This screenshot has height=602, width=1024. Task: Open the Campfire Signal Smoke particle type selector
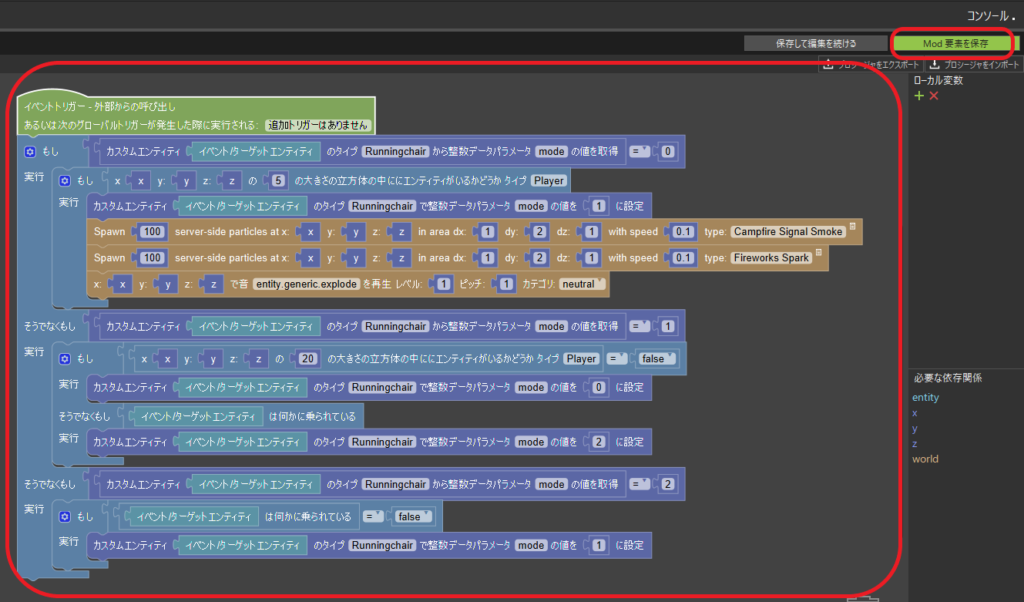(788, 231)
